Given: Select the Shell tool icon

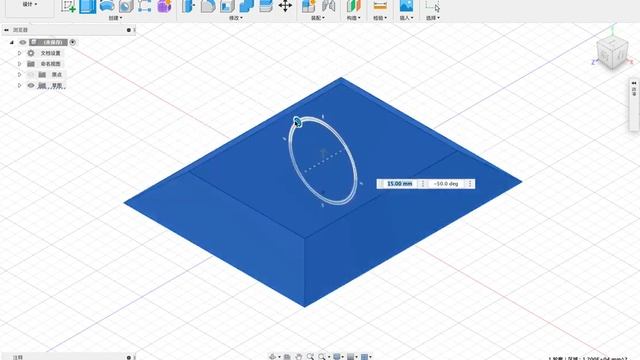Looking at the screenshot, I should (x=227, y=6).
